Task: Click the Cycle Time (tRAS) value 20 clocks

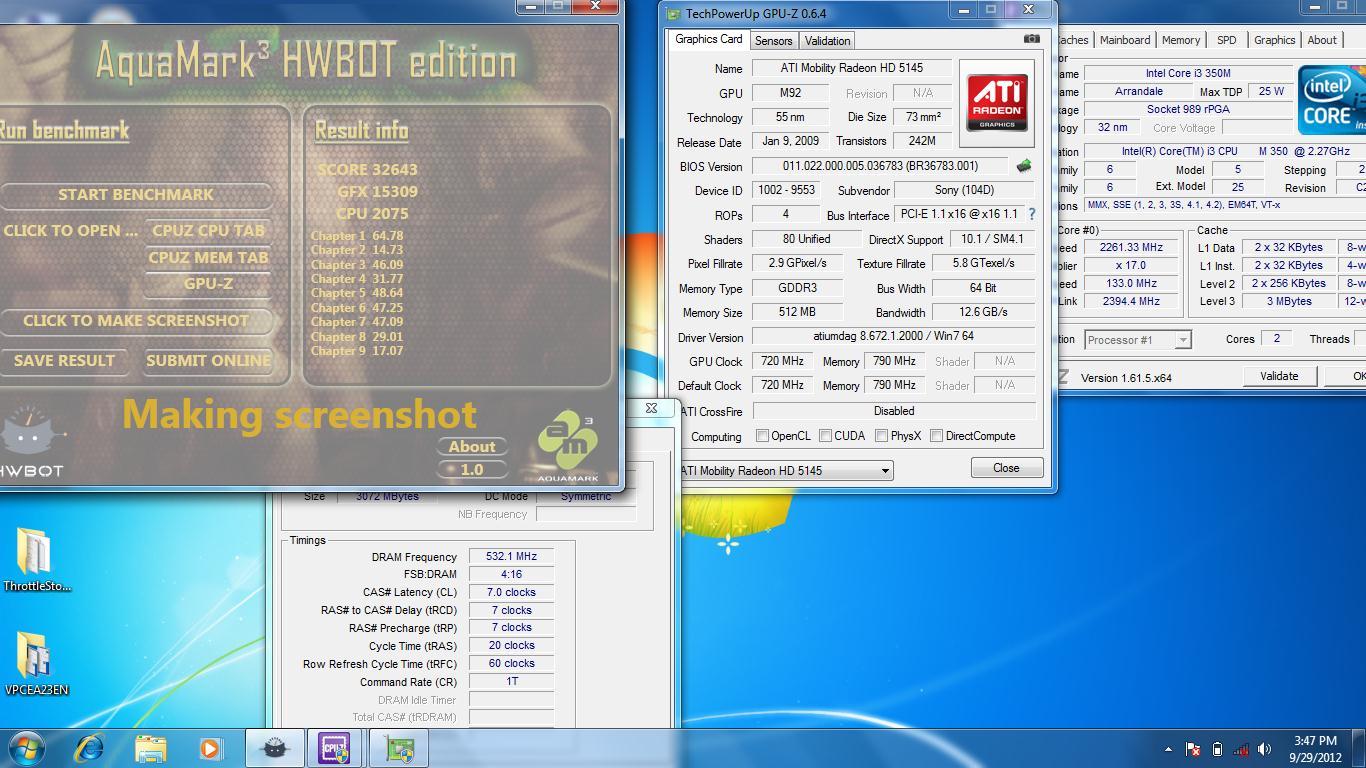Action: (x=511, y=646)
